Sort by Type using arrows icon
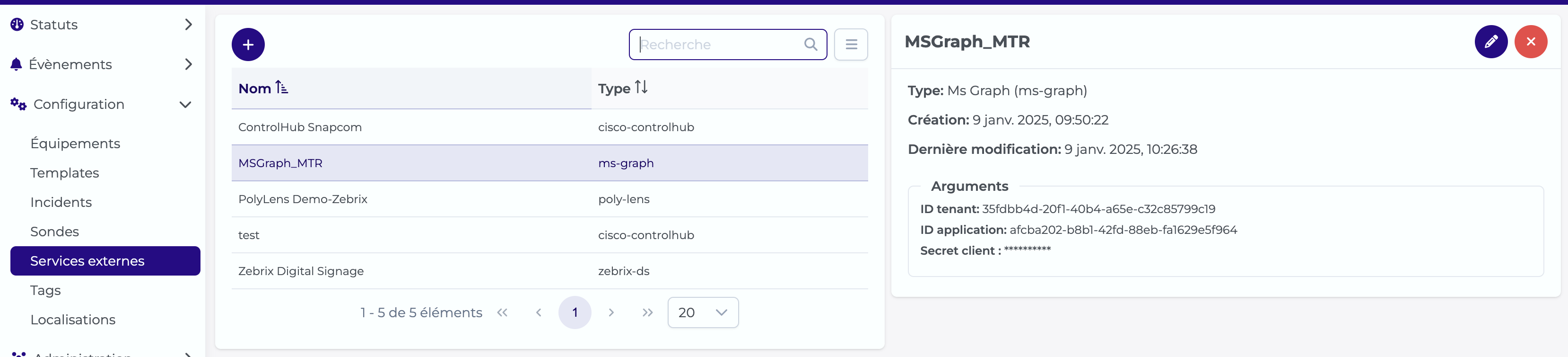This screenshot has width=1568, height=357. [x=641, y=88]
